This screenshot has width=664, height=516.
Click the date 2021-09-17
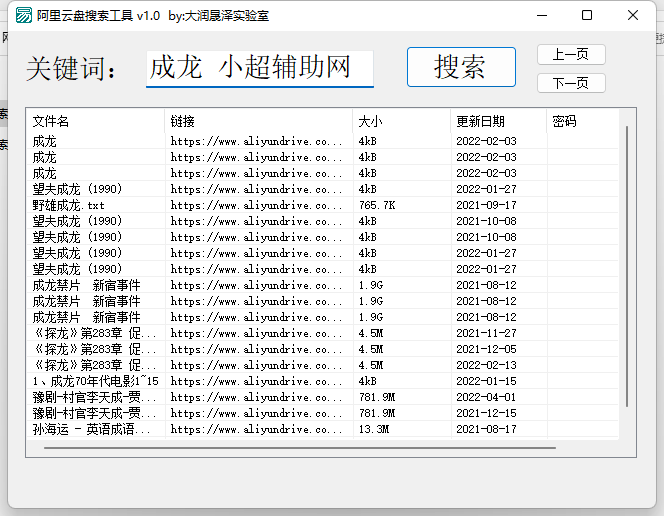click(x=486, y=205)
